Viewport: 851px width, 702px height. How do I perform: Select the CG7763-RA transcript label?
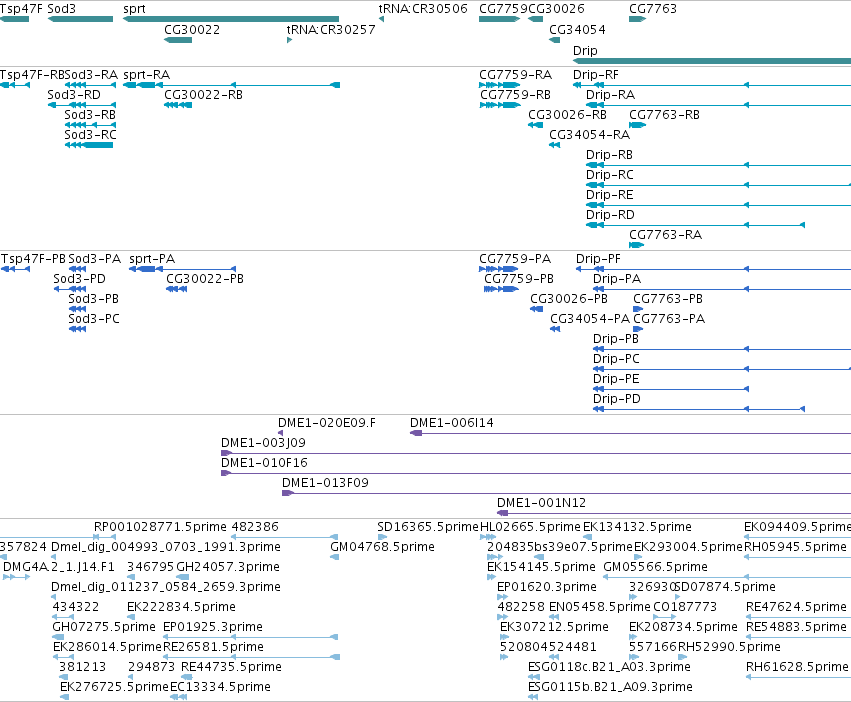pos(665,235)
